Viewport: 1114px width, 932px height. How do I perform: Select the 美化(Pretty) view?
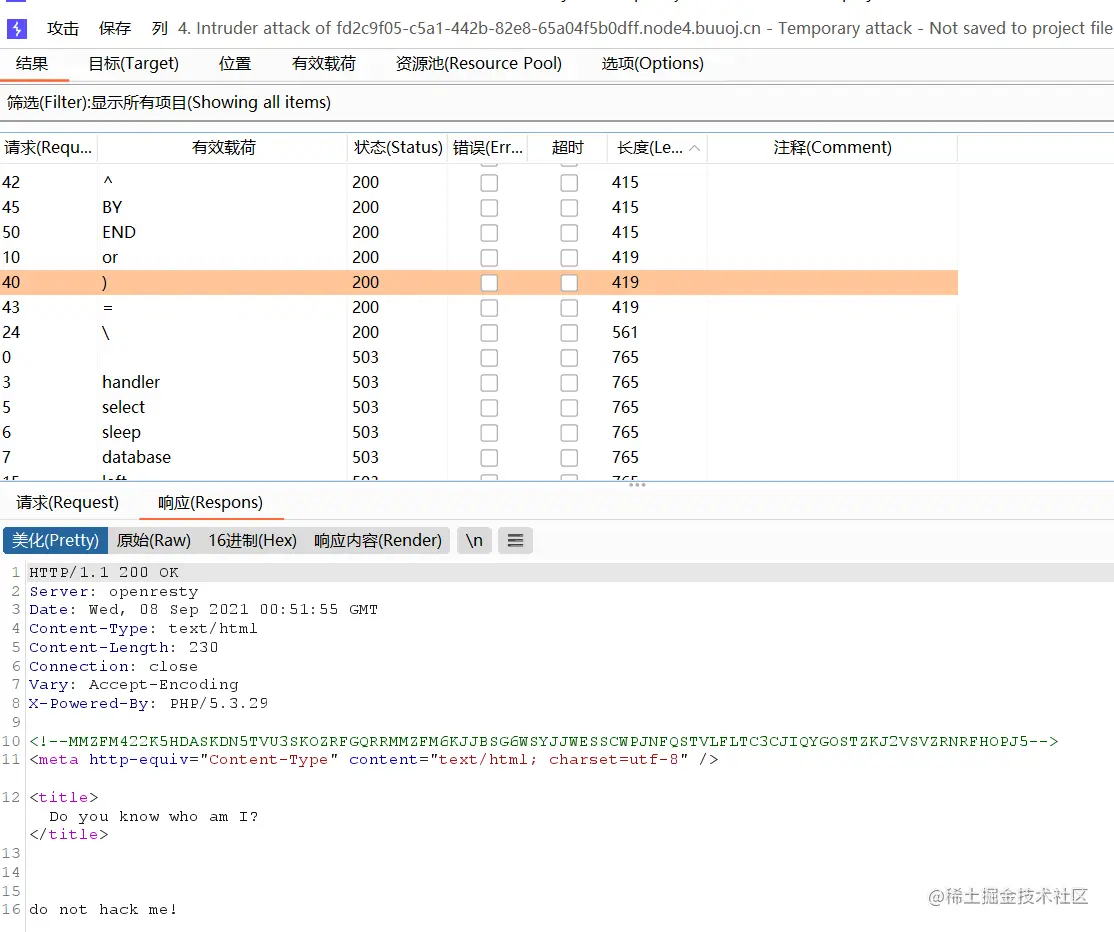(55, 541)
